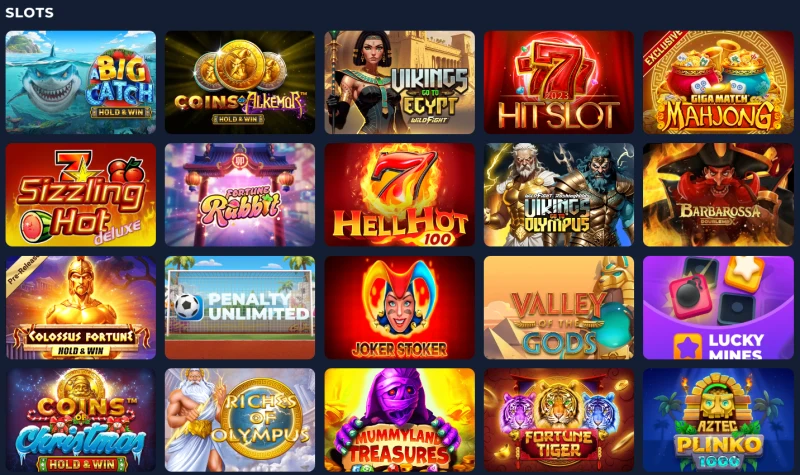Viewport: 800px width, 475px height.
Task: Select Vikings Go To Egypt game tile
Action: (x=399, y=82)
